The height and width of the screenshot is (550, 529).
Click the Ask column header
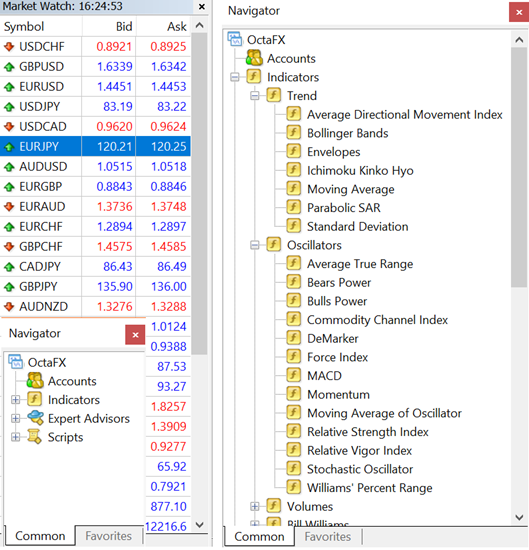click(163, 26)
